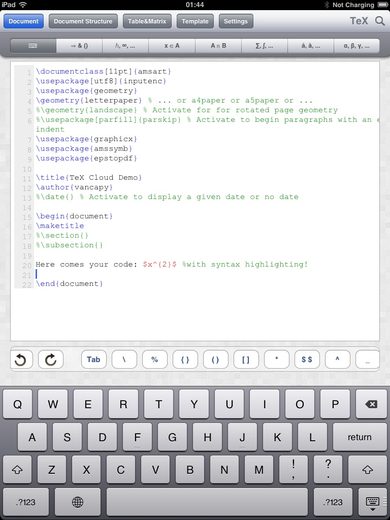Click the magnifying glass search icon

tap(380, 21)
